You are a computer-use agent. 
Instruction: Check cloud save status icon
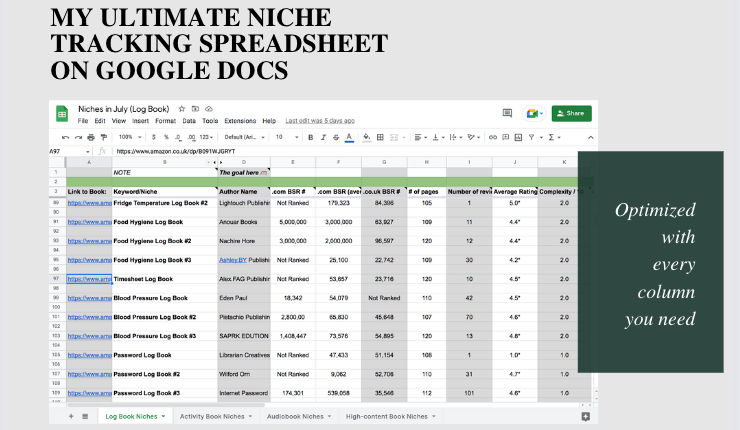tap(209, 109)
